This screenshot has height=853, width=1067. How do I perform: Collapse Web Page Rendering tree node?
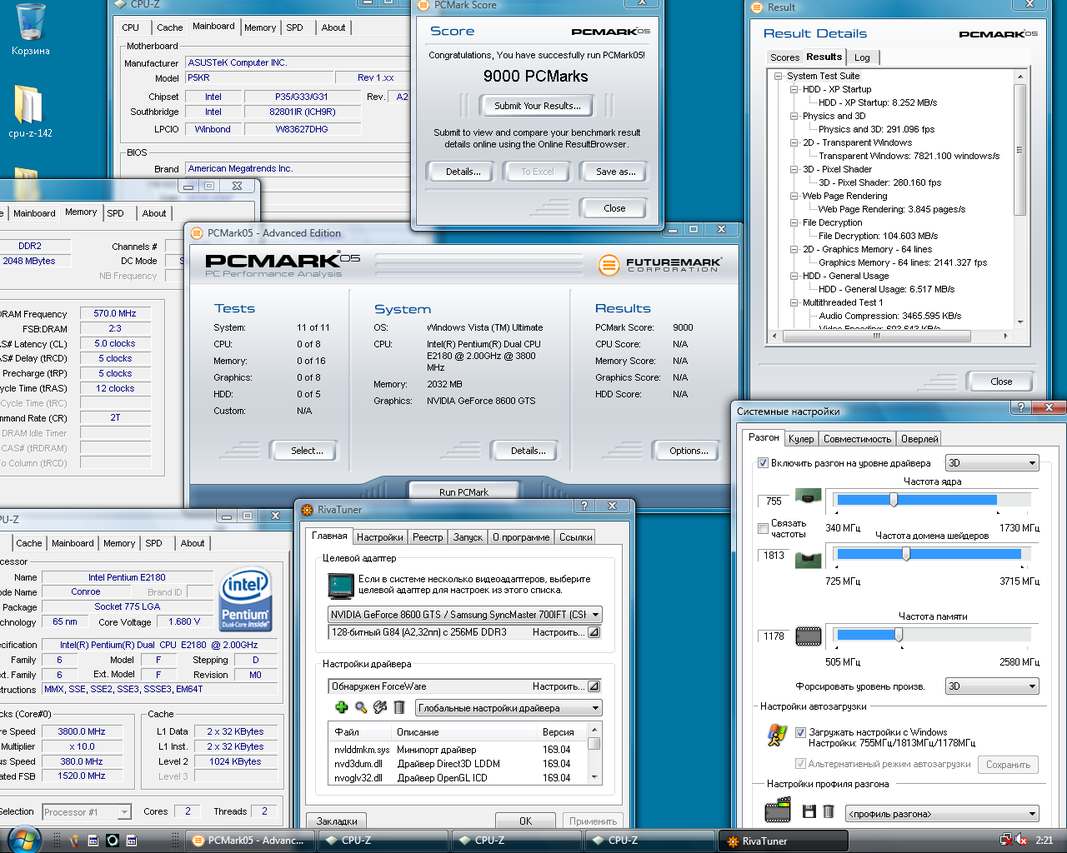point(793,196)
